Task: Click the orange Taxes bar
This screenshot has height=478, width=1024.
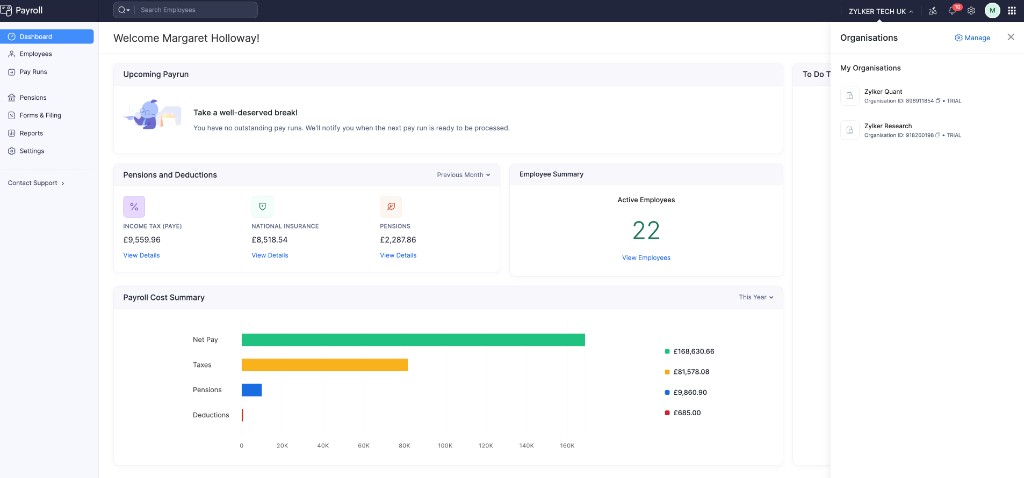Action: pyautogui.click(x=325, y=365)
